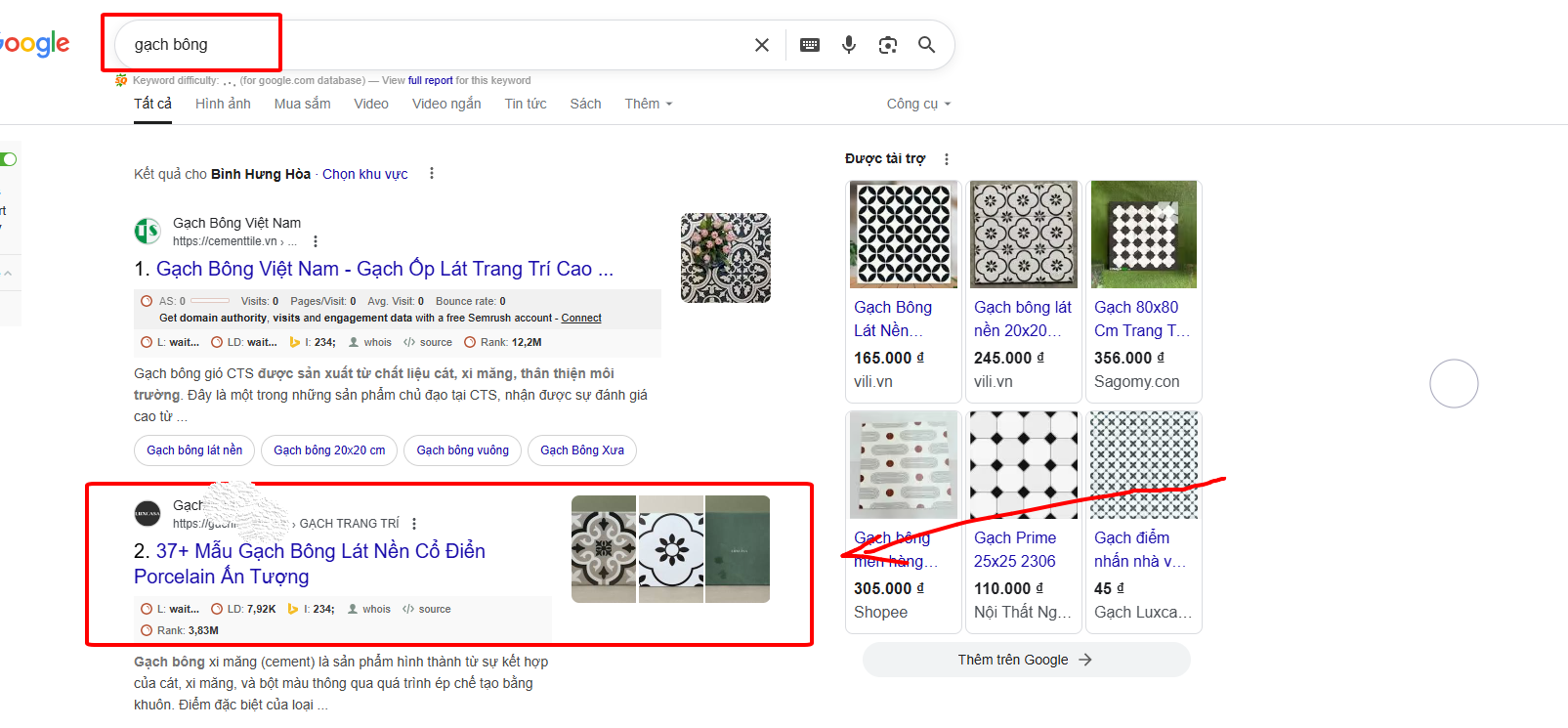Switch to the Hình ảnh tab
The height and width of the screenshot is (728, 1568).
click(x=223, y=104)
